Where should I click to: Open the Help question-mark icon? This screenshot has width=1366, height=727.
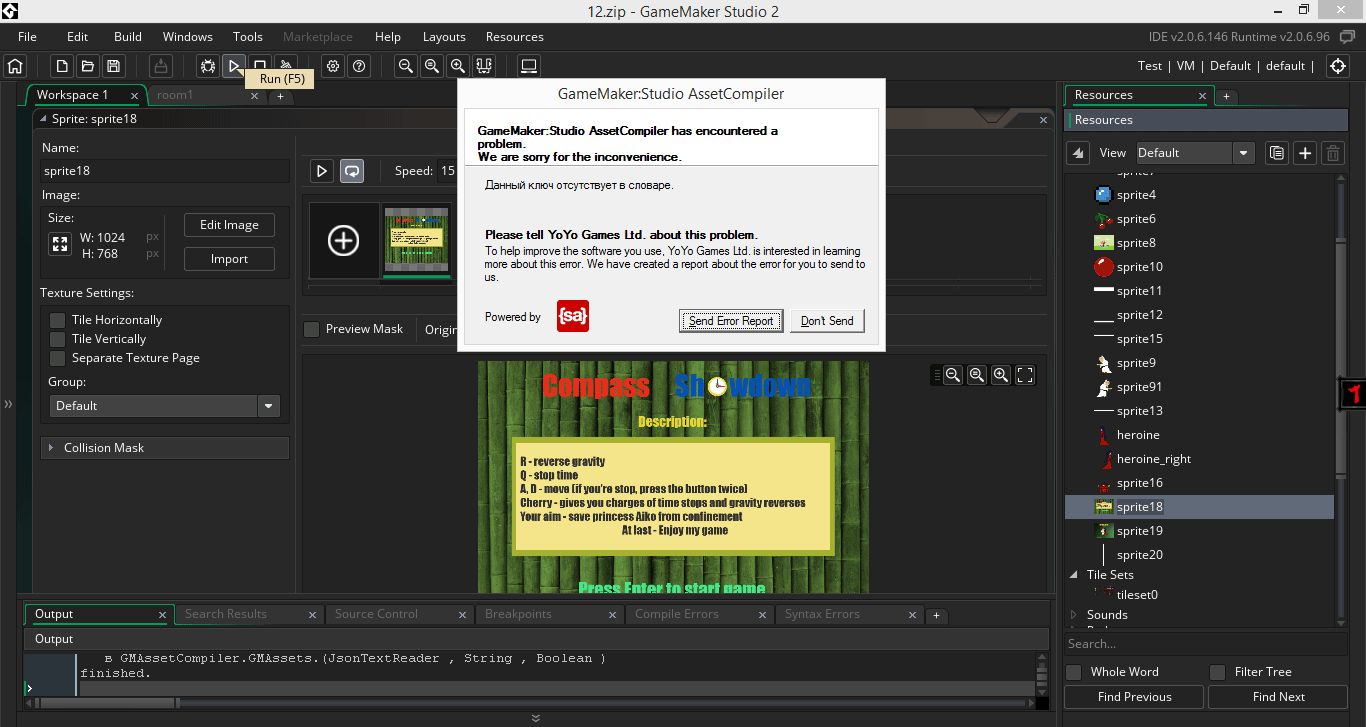pyautogui.click(x=359, y=66)
